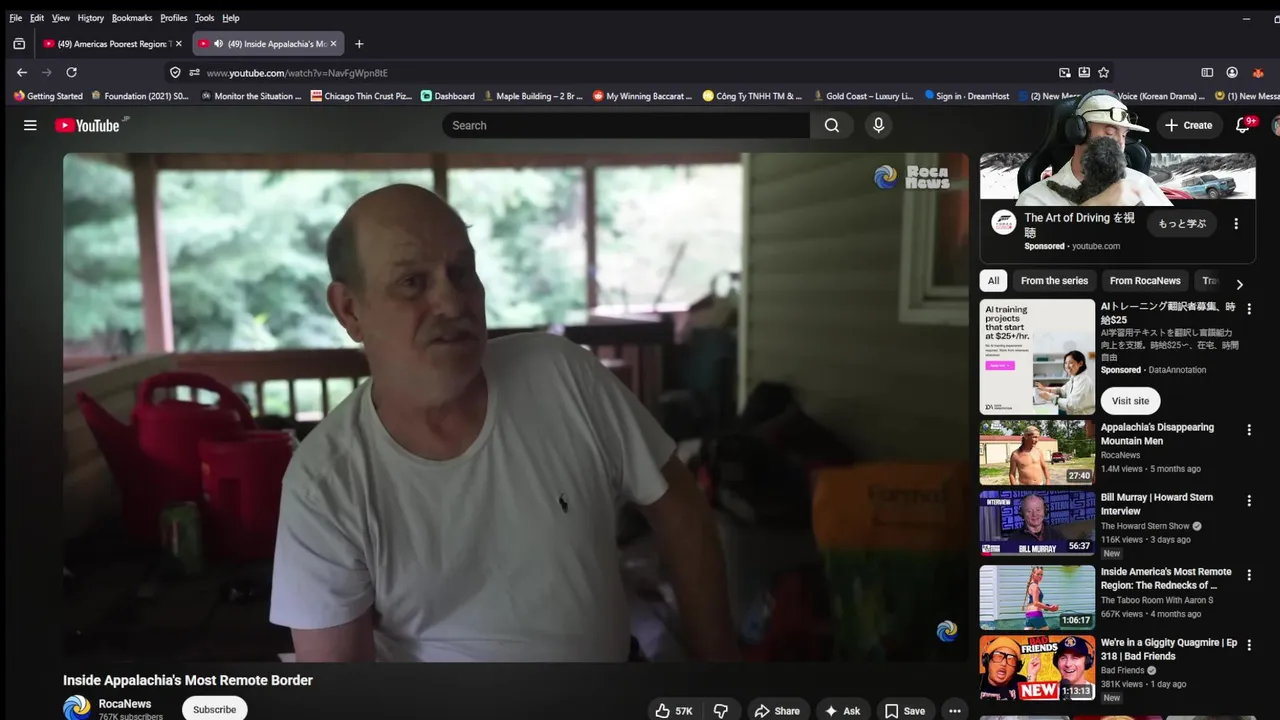Open the View menu
This screenshot has height=720, width=1280.
pyautogui.click(x=61, y=18)
